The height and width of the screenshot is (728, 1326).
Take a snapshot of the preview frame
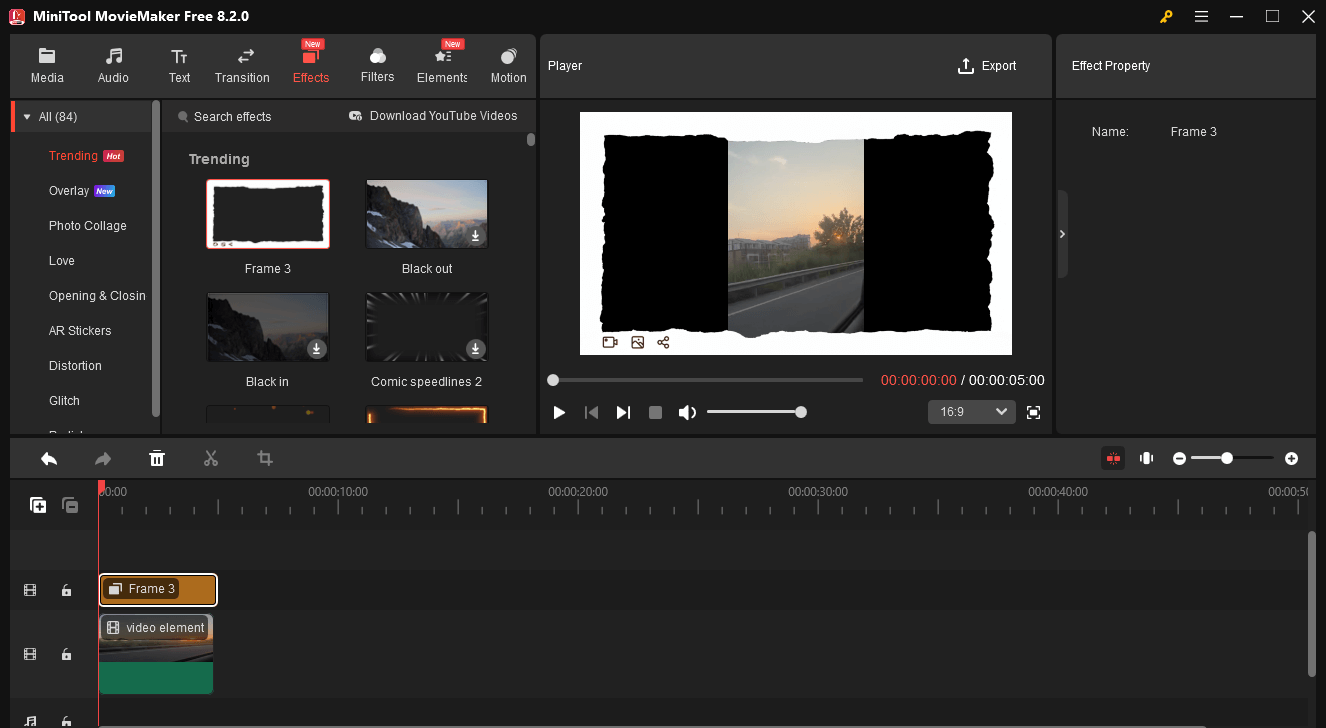click(637, 343)
